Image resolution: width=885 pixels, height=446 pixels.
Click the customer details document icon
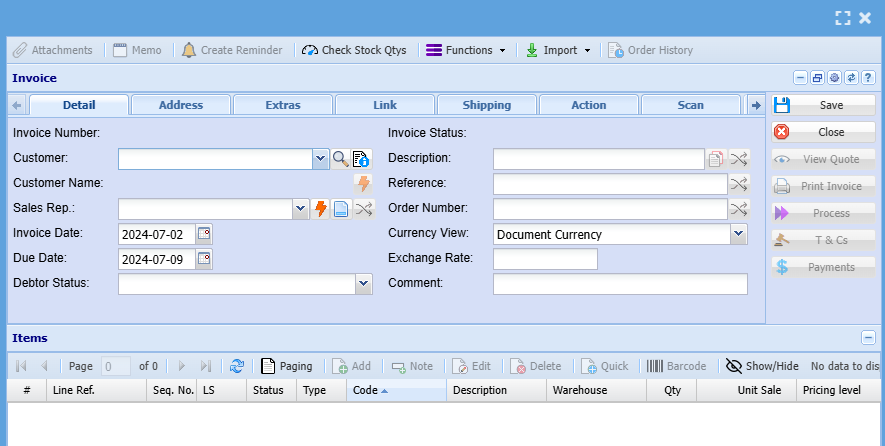(x=361, y=158)
